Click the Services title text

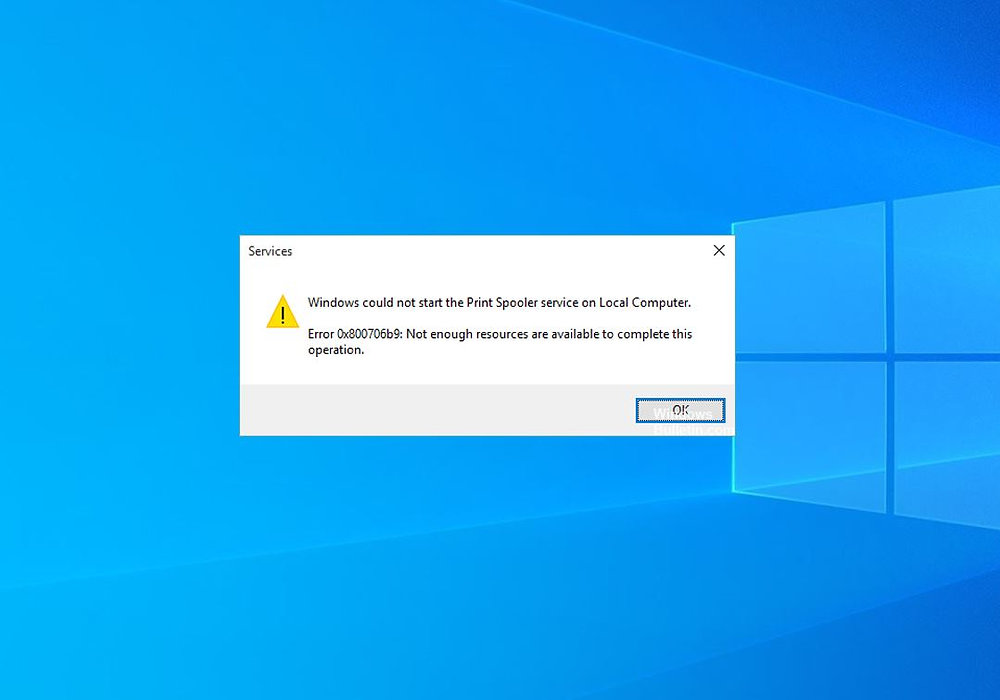pos(270,252)
